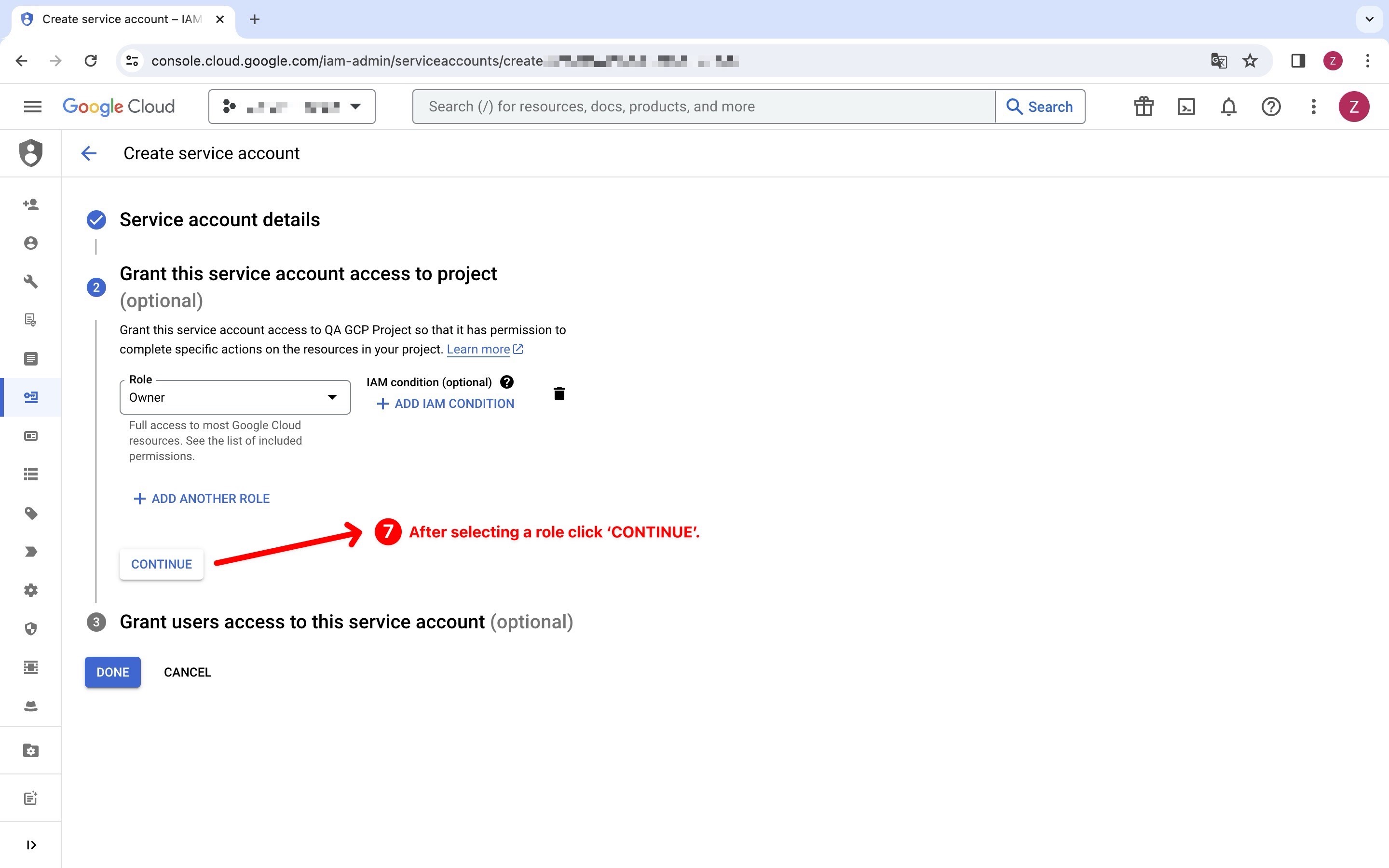This screenshot has width=1389, height=868.
Task: Expand Grant users access step 3
Action: point(346,622)
